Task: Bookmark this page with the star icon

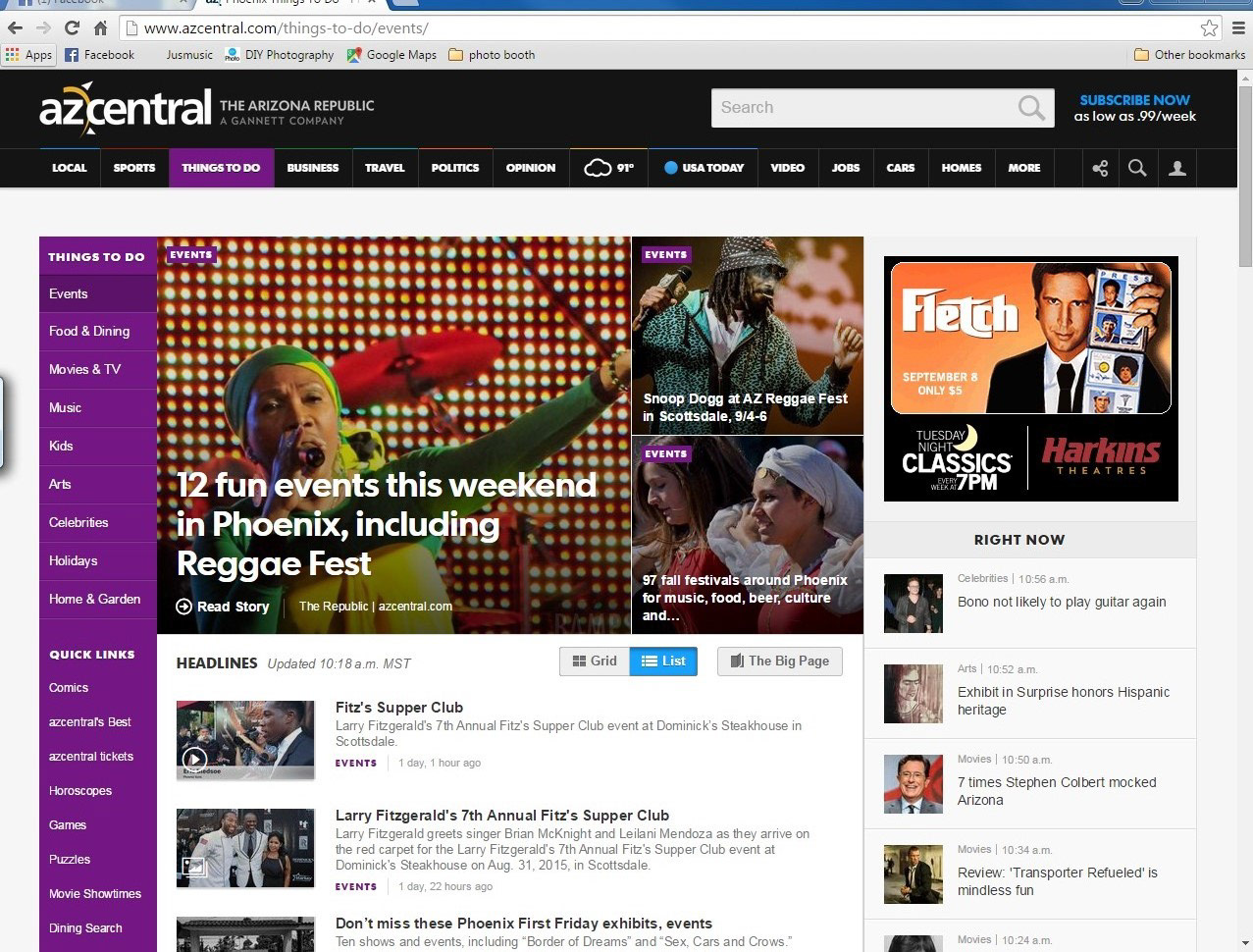Action: pyautogui.click(x=1210, y=27)
